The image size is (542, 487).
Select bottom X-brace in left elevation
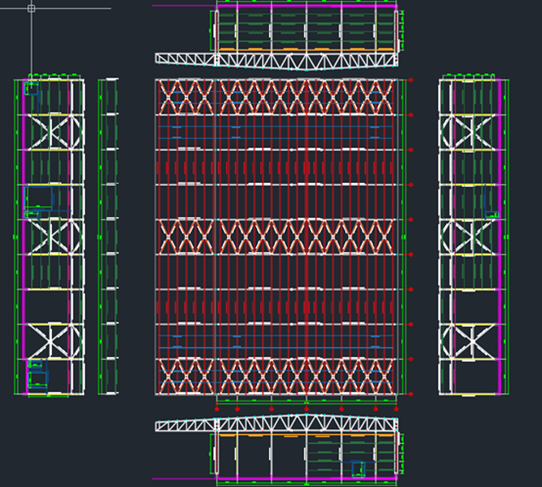tap(55, 341)
